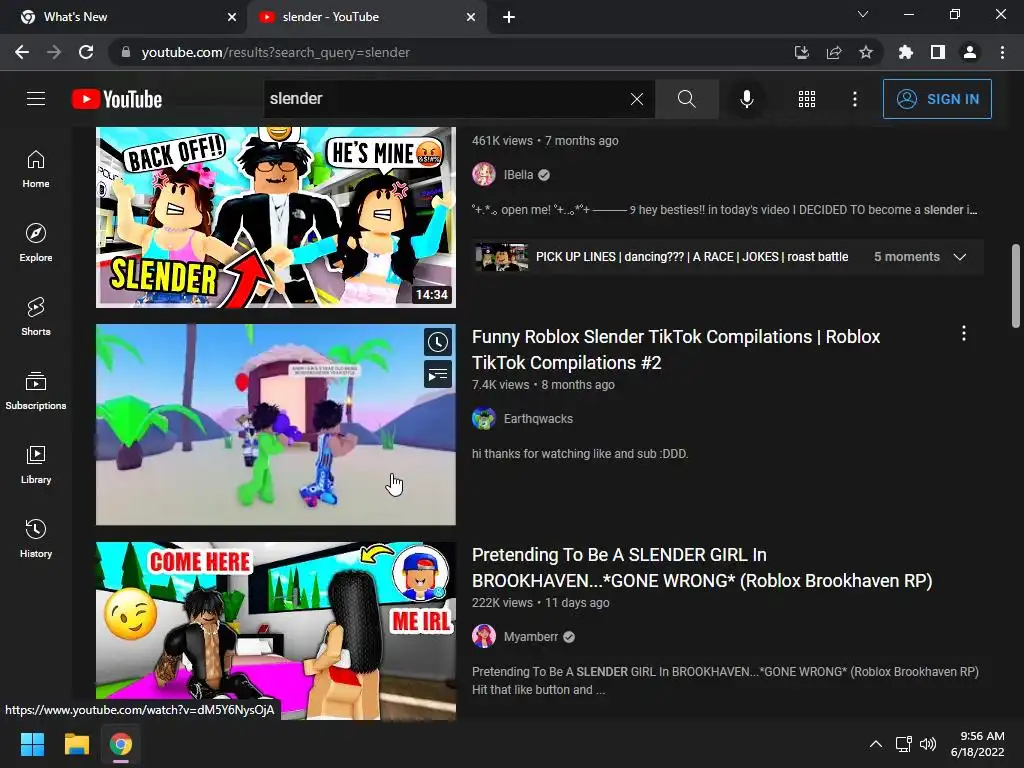Toggle the Chrome side panel
The width and height of the screenshot is (1024, 768).
(x=938, y=52)
